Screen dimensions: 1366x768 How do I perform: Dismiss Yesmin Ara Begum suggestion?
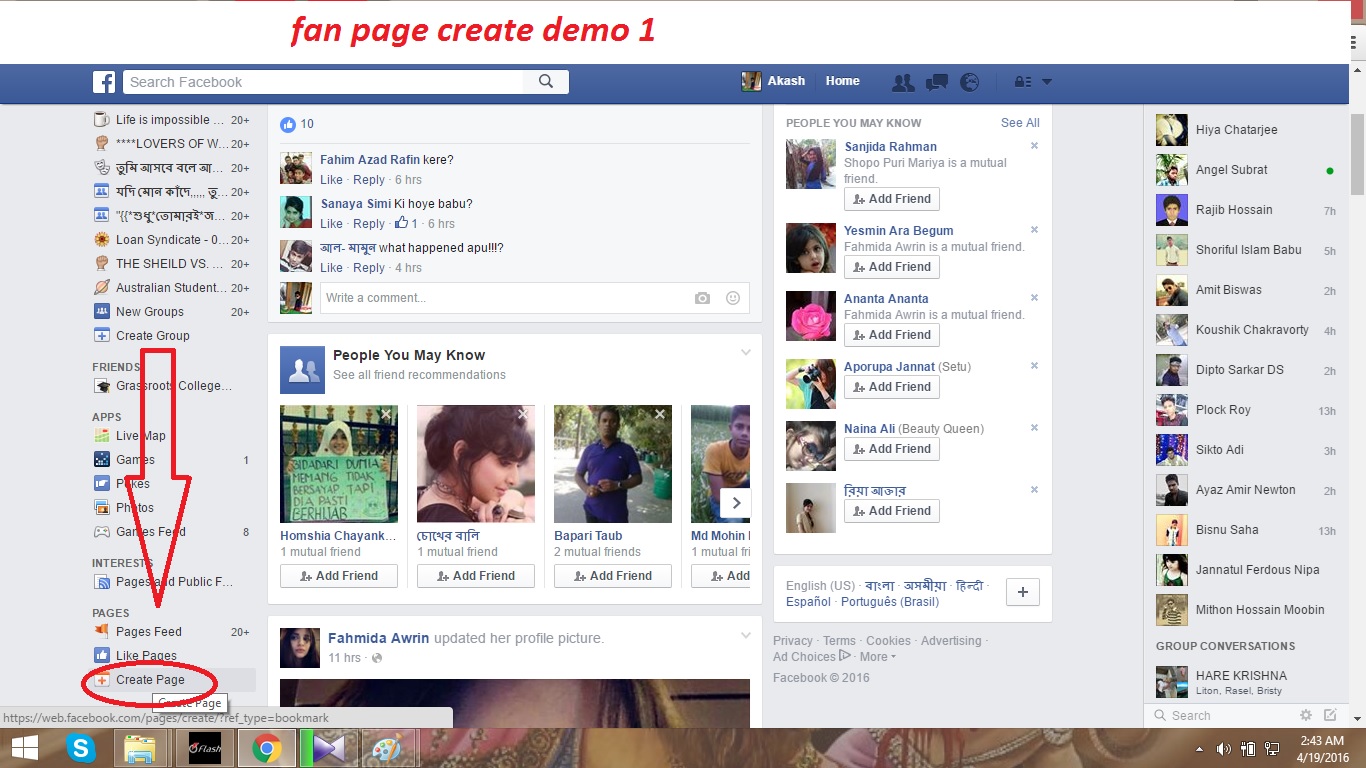[x=1034, y=230]
